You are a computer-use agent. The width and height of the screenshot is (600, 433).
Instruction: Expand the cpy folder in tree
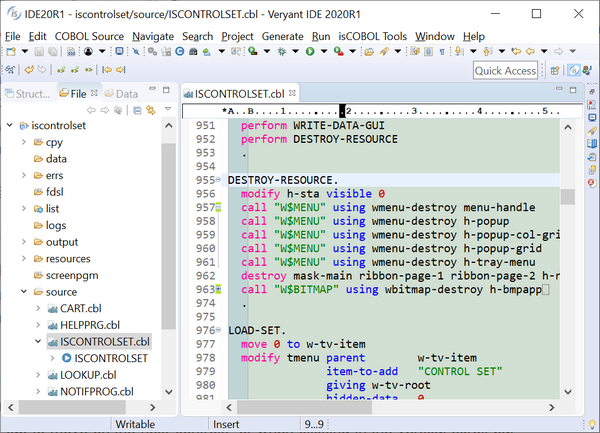24,142
